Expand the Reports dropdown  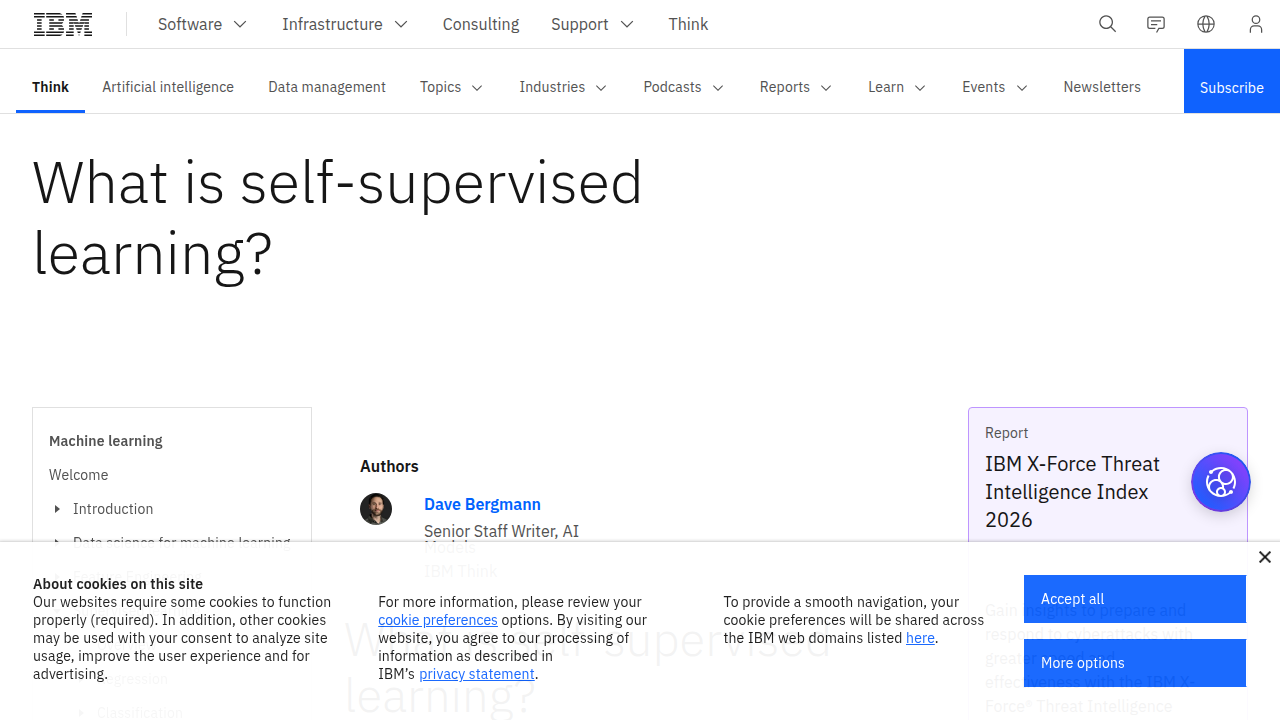[796, 87]
